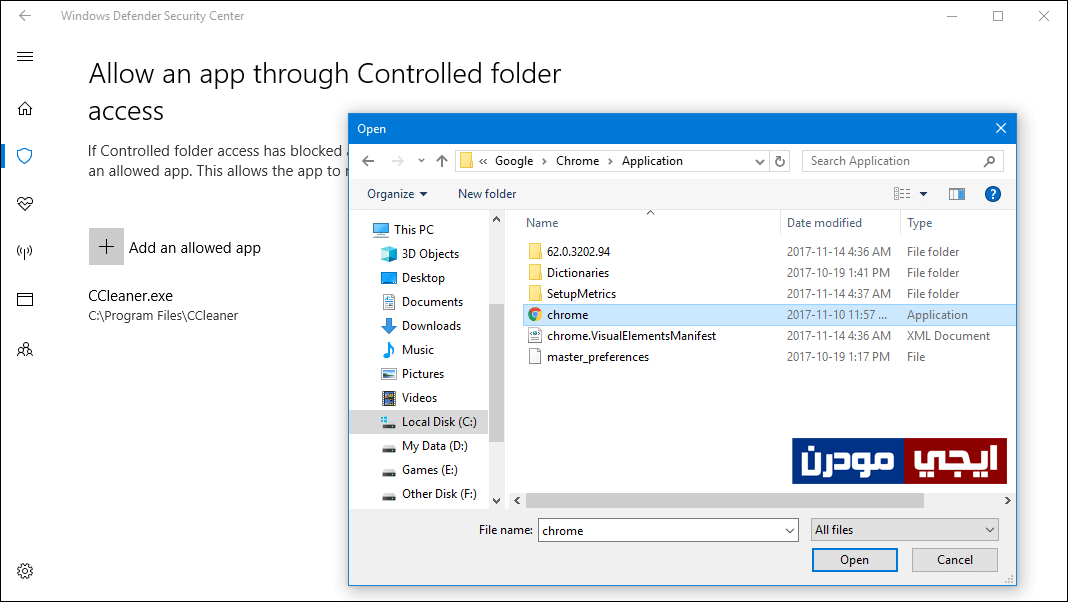The image size is (1068, 602).
Task: Open dialog Help question mark
Action: pos(993,194)
